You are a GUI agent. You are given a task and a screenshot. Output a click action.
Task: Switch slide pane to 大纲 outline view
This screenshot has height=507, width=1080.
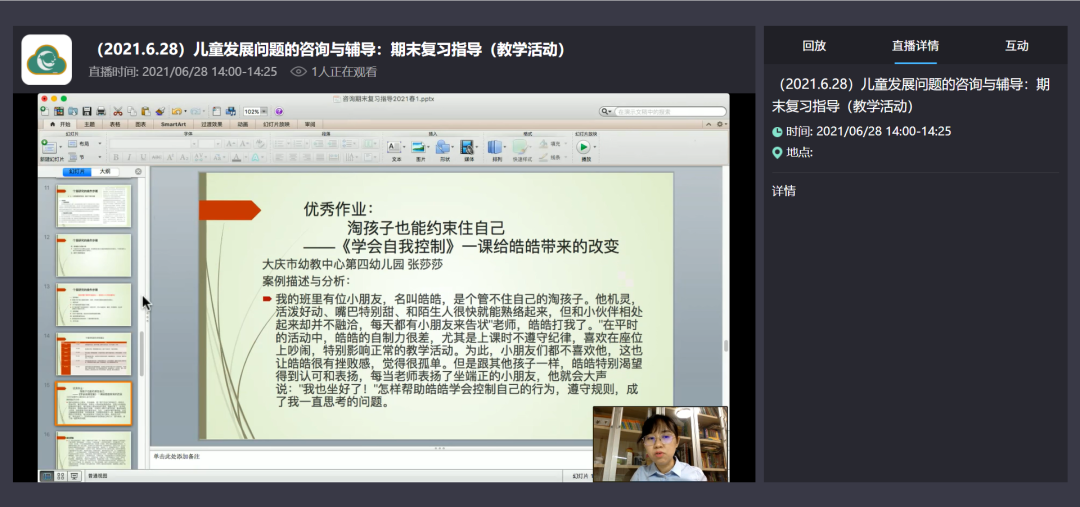105,172
